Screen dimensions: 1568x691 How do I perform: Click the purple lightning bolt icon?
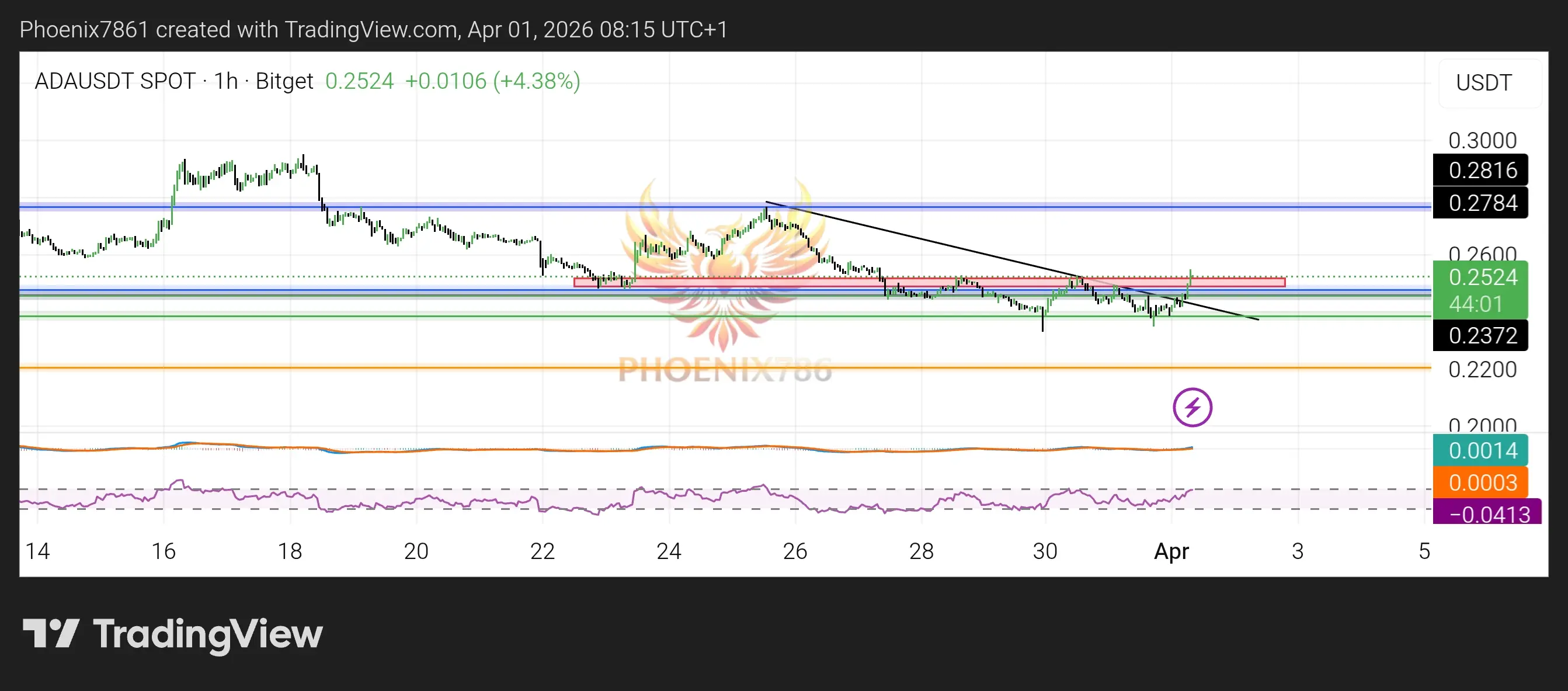pos(1192,407)
